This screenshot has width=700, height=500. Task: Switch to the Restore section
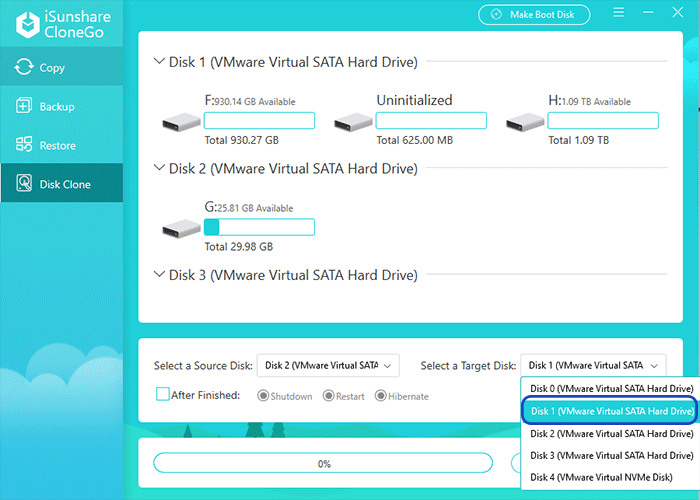61,146
